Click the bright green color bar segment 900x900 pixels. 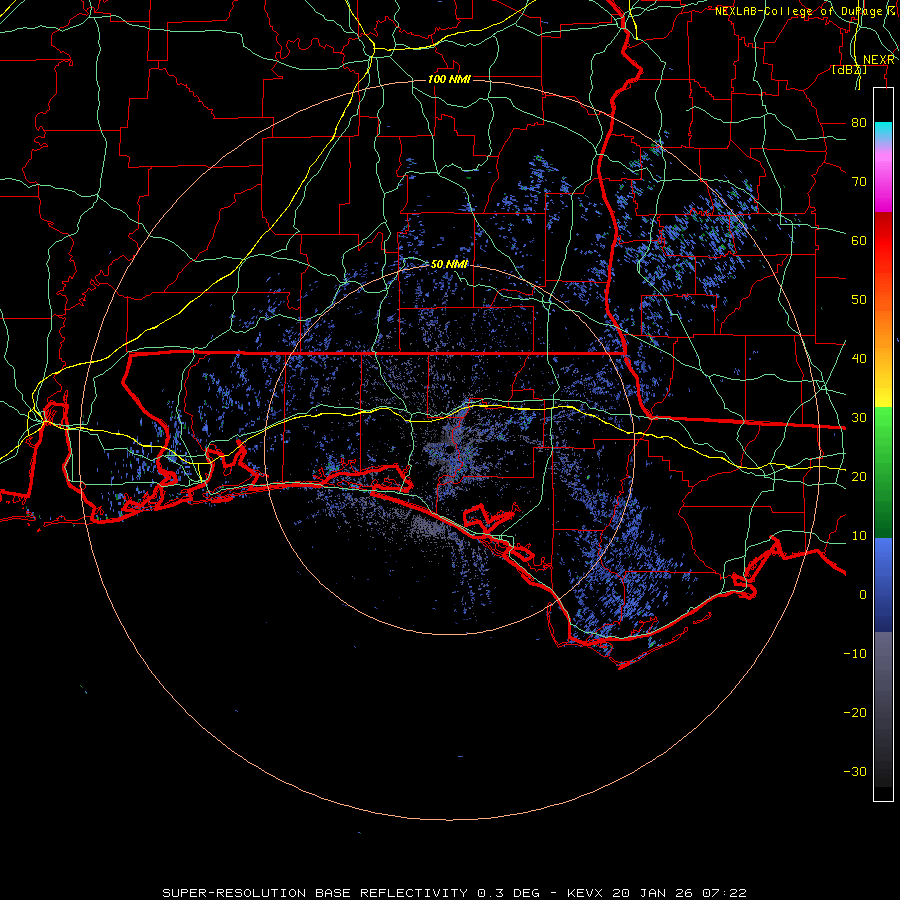(x=883, y=428)
